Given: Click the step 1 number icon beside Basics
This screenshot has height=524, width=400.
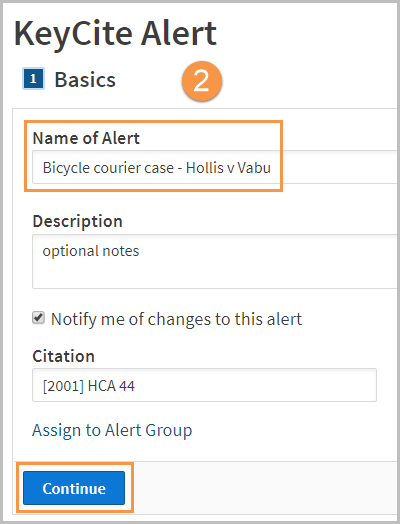Looking at the screenshot, I should (33, 79).
